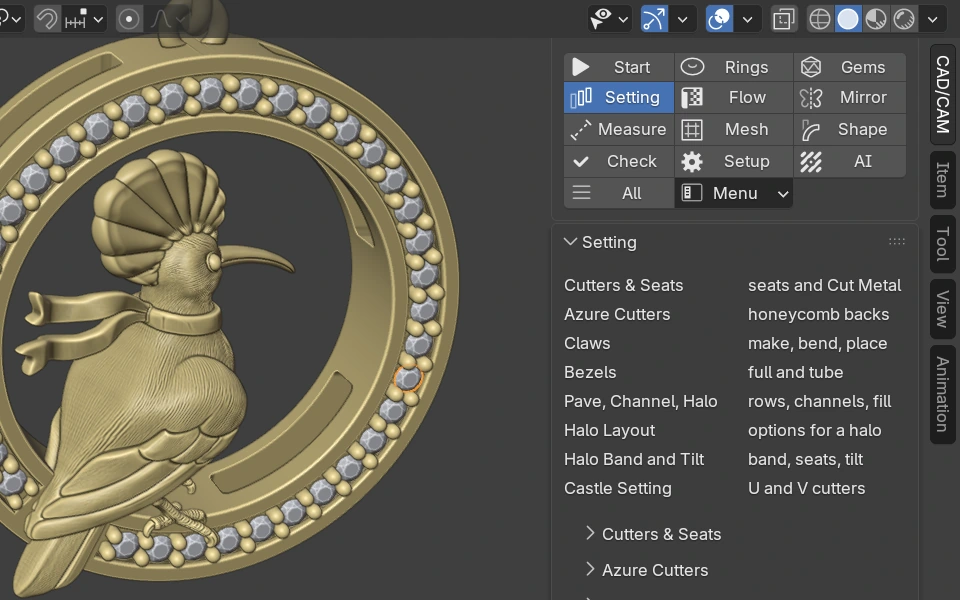Image resolution: width=960 pixels, height=600 pixels.
Task: Click the 'Pave, Channel, Halo' label
Action: (x=640, y=401)
